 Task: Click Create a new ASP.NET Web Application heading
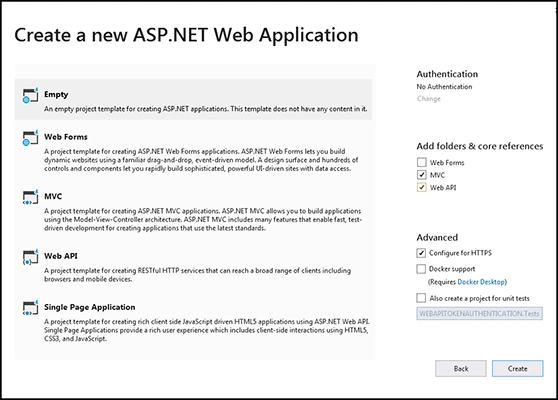[x=186, y=35]
